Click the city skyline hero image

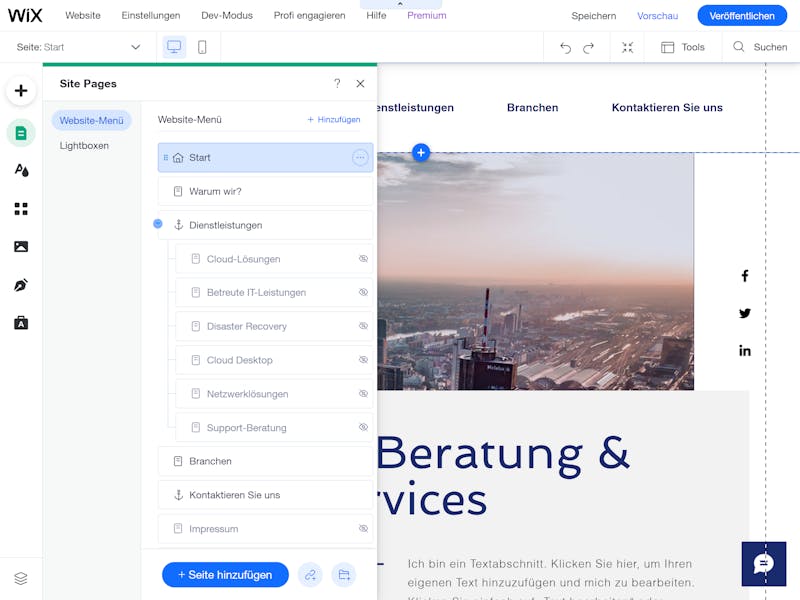[536, 271]
